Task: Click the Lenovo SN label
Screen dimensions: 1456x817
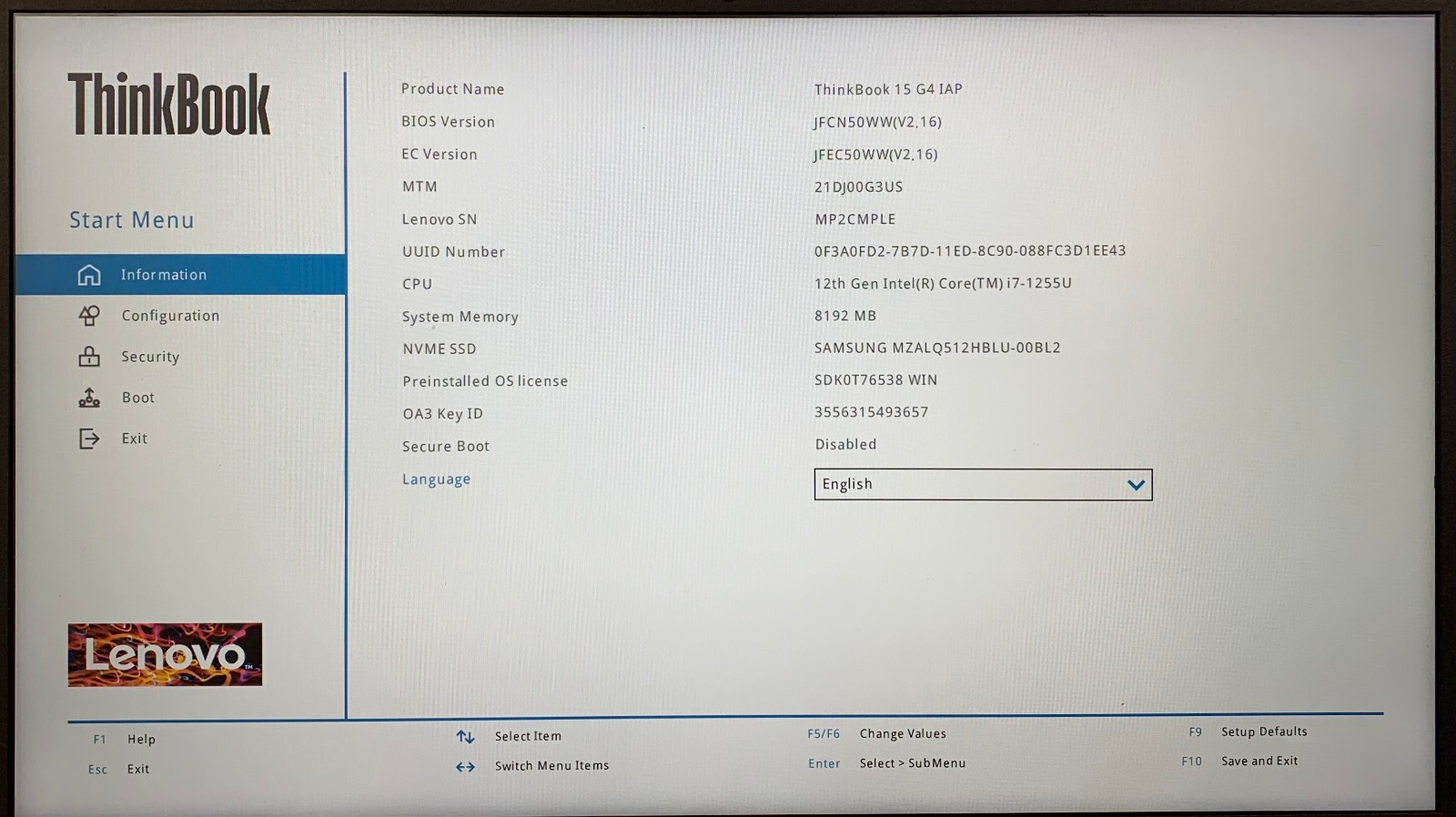Action: [440, 219]
